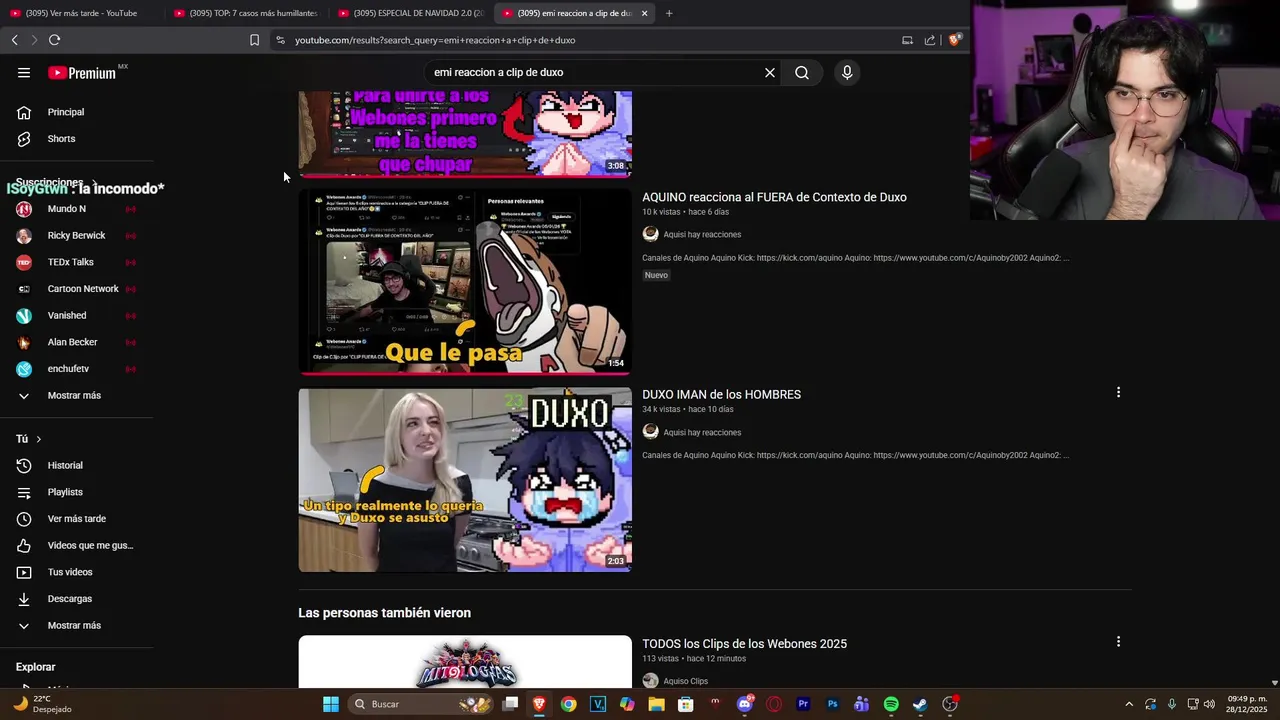Play the Que le pasa thumbnail video
This screenshot has width=1280, height=720.
coord(465,281)
